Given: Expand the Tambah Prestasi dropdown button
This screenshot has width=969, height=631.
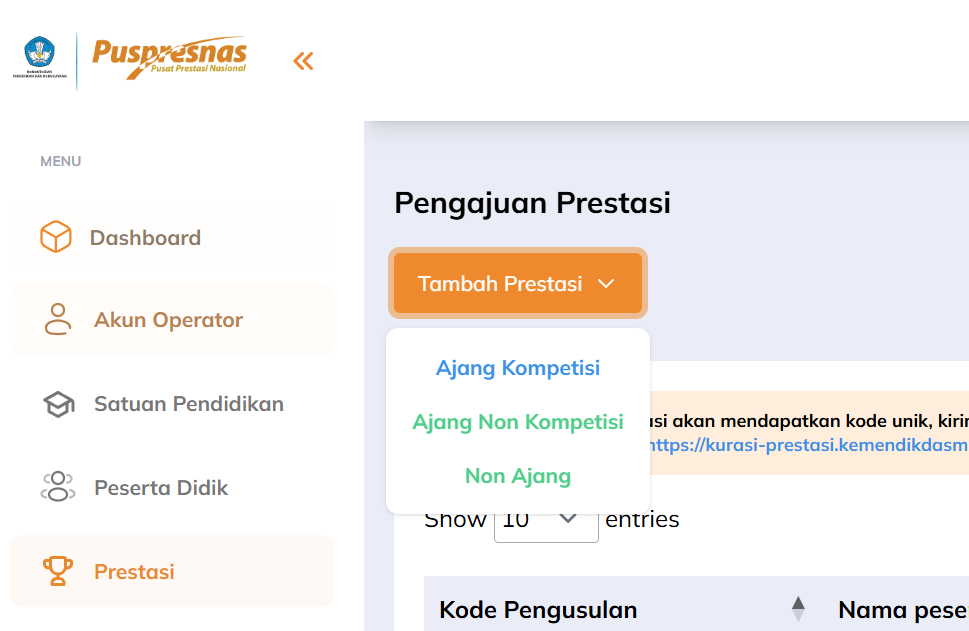Looking at the screenshot, I should pyautogui.click(x=517, y=284).
